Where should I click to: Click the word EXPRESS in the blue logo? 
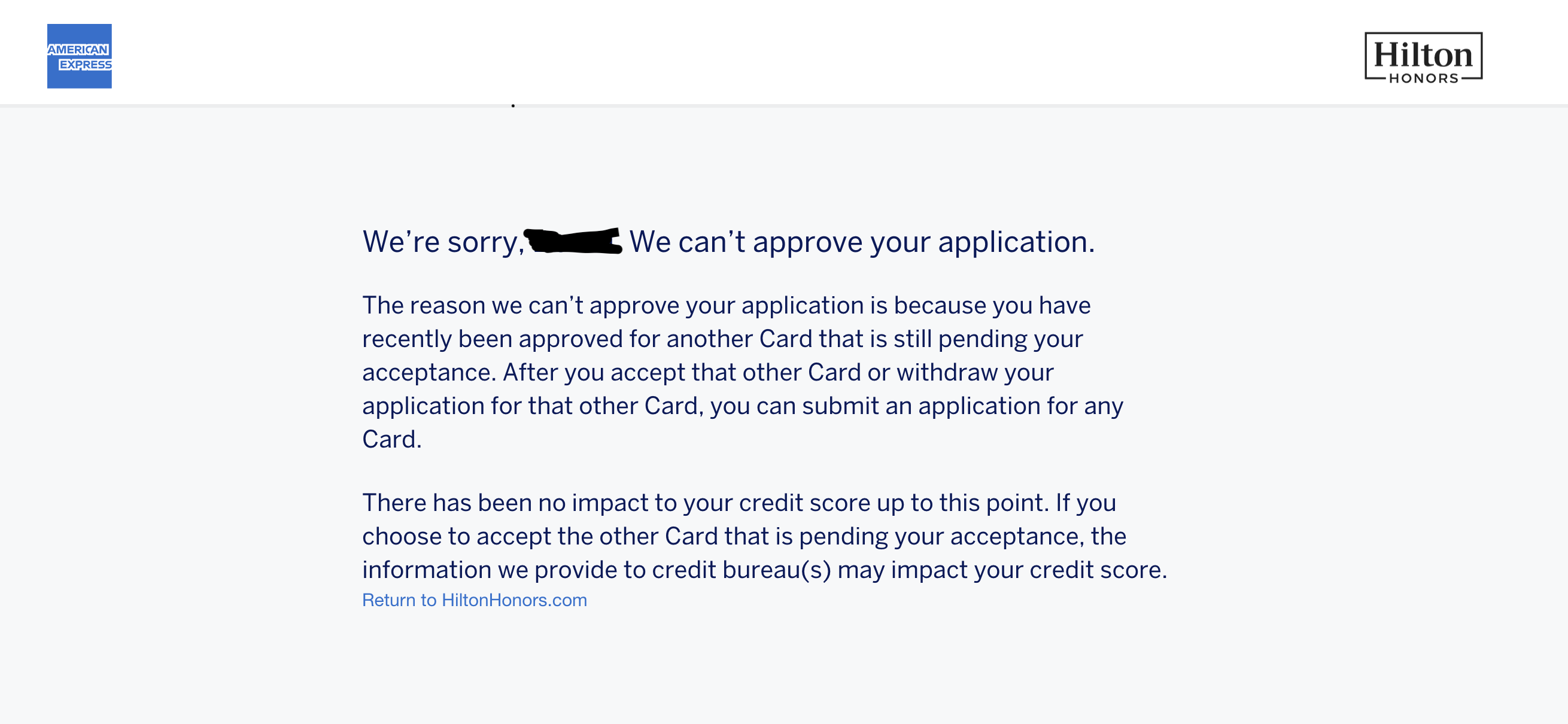(x=85, y=65)
